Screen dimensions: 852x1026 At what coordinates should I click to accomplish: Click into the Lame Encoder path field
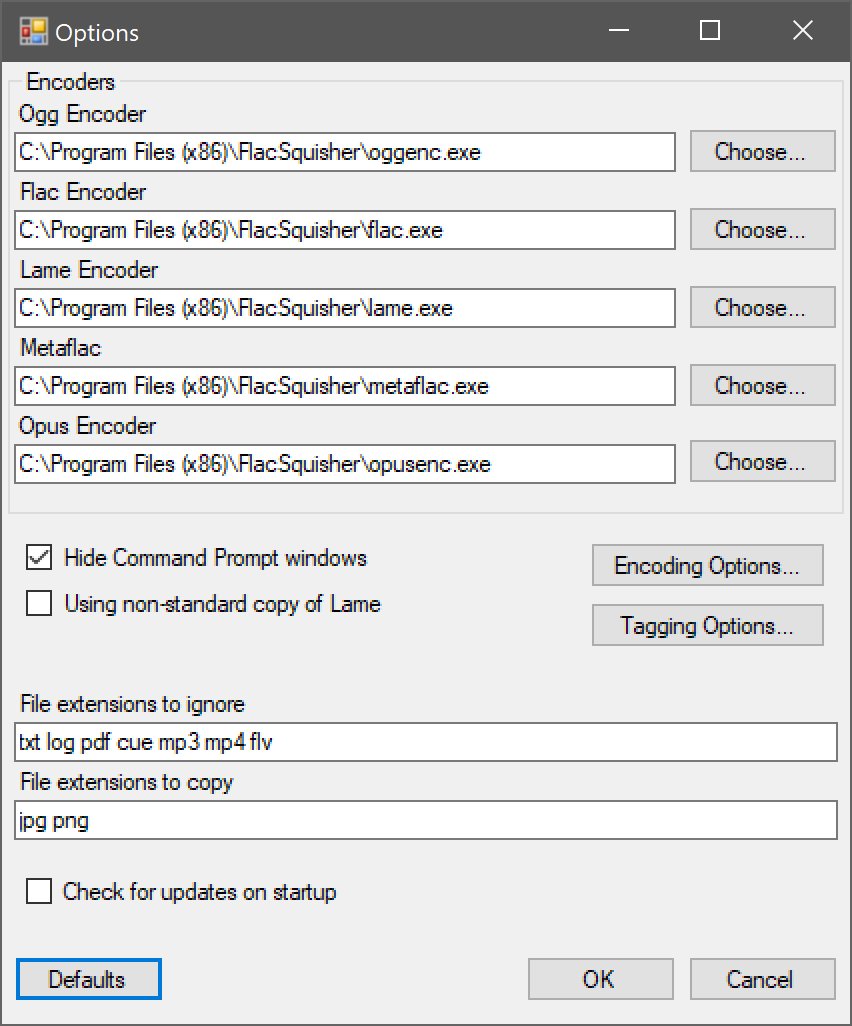[x=346, y=308]
